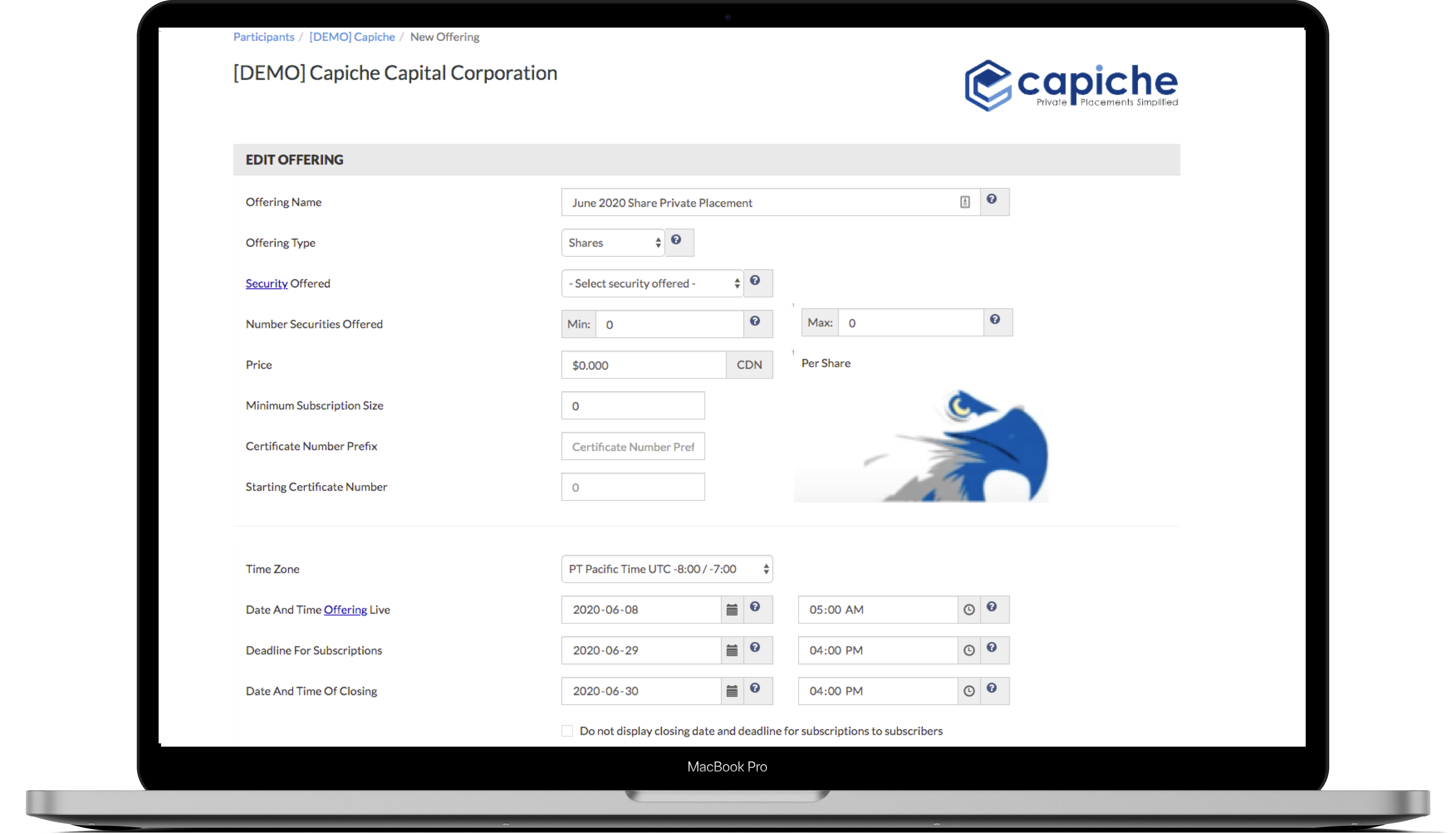Click the Price input field
Screen dimensions: 1456x834
point(643,365)
